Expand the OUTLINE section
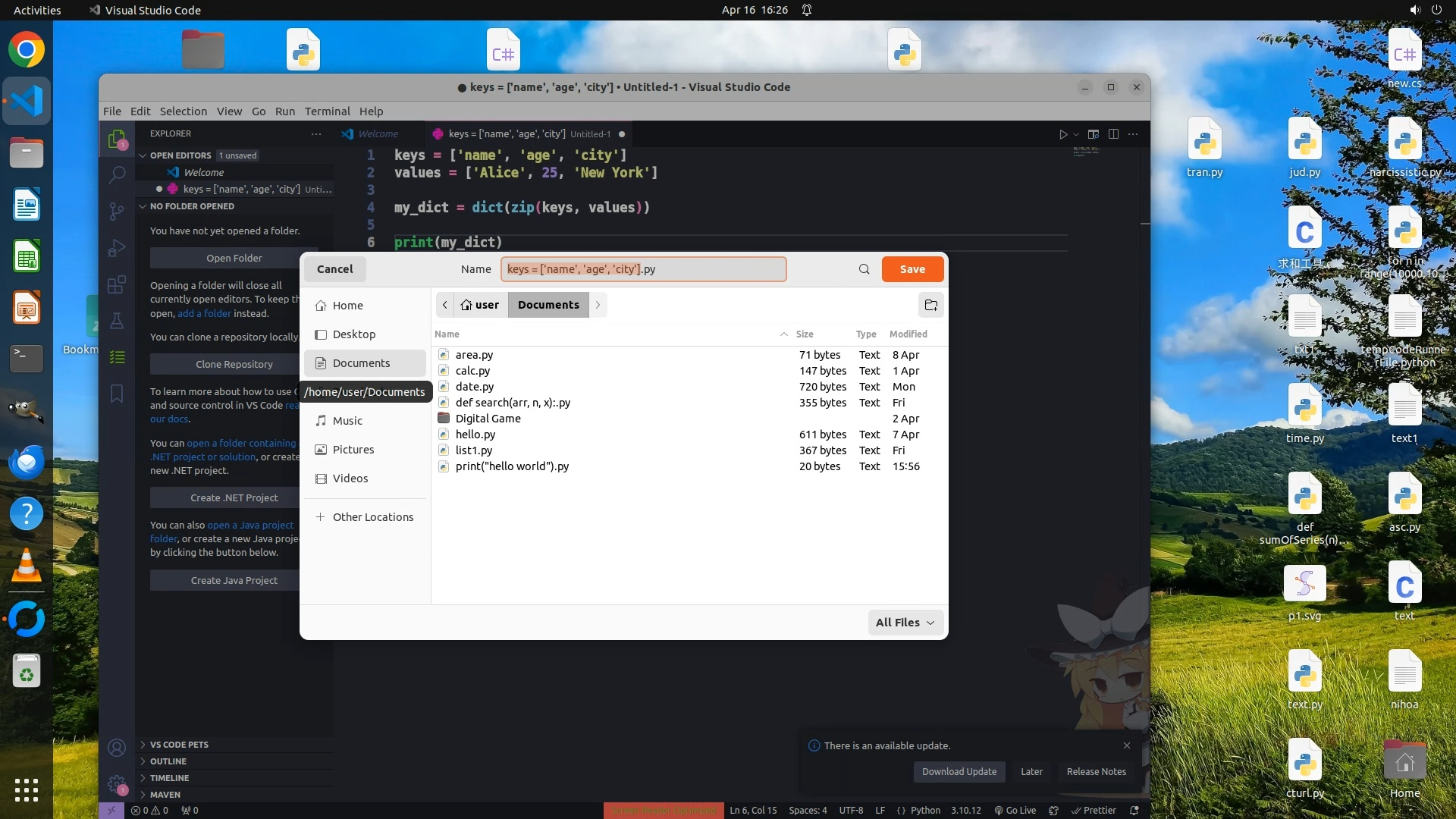This screenshot has width=1456, height=819. pos(168,761)
